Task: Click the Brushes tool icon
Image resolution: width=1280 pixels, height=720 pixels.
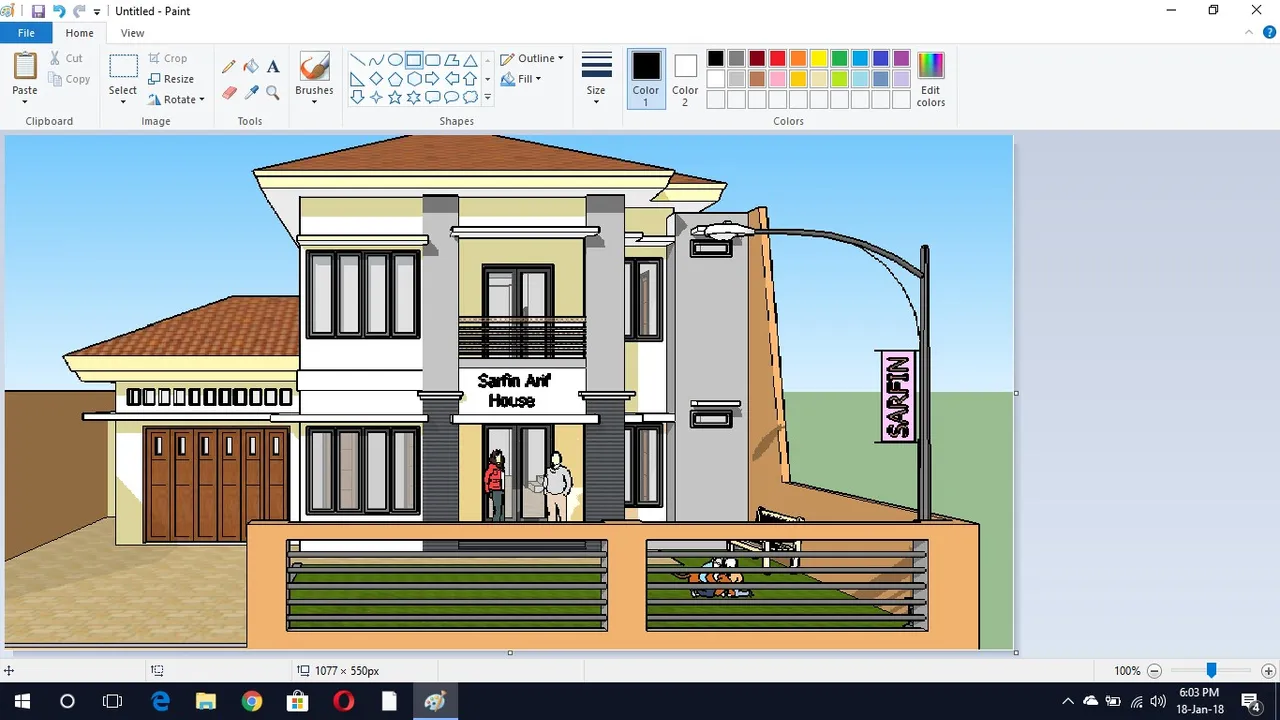Action: (314, 67)
